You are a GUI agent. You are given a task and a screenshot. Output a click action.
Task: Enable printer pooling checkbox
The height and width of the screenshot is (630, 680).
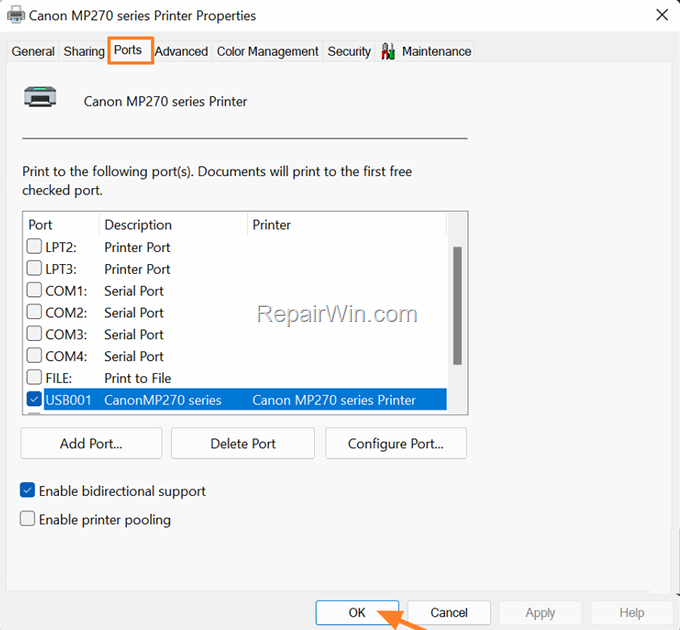click(x=27, y=519)
